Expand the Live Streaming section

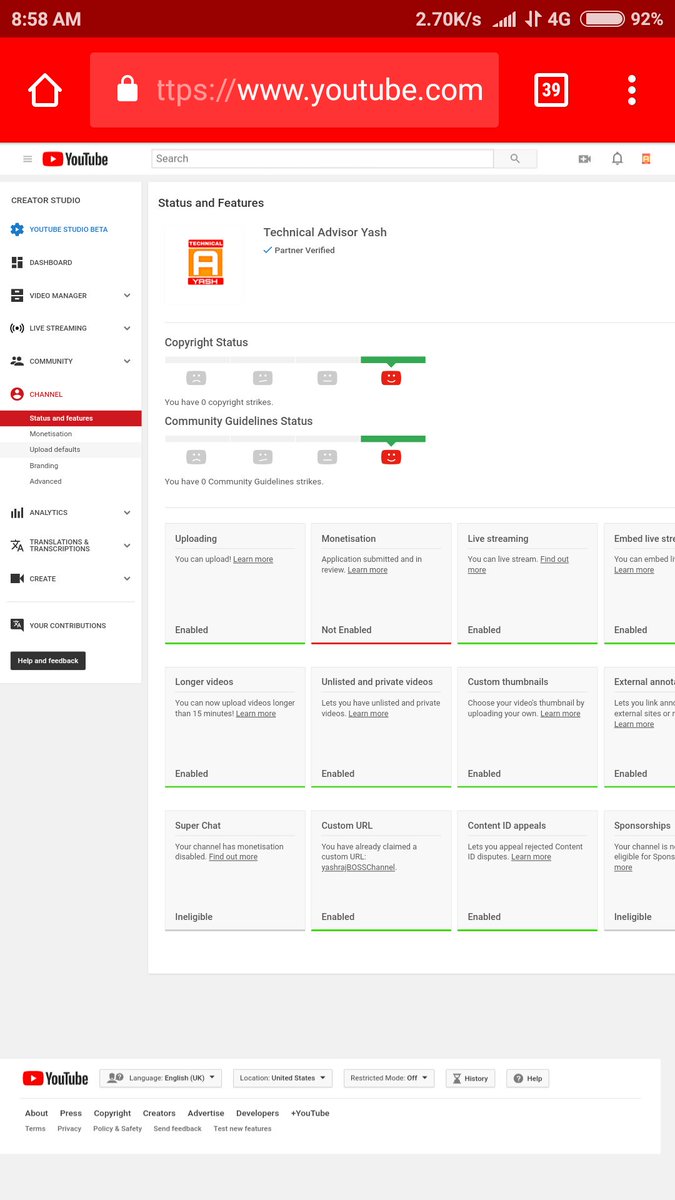pyautogui.click(x=127, y=328)
